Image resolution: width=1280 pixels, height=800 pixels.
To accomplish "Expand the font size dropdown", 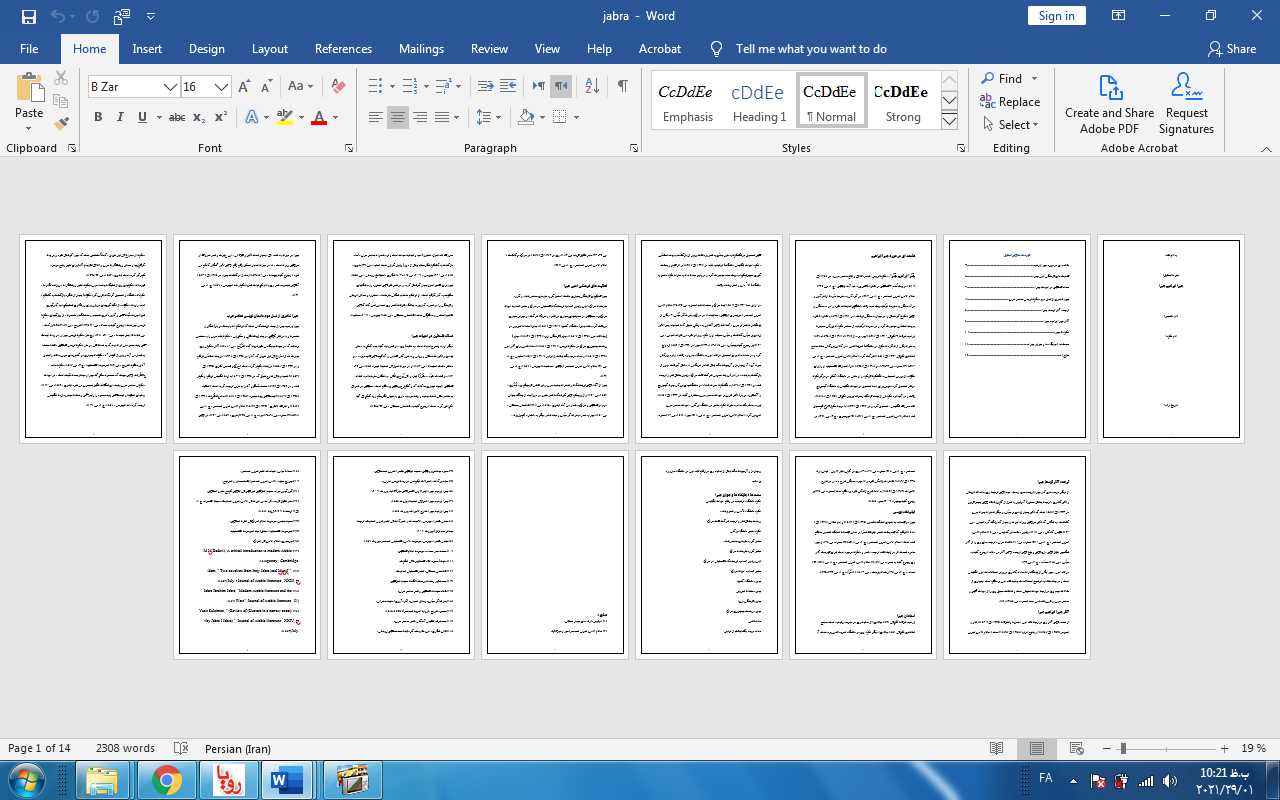I will click(222, 87).
